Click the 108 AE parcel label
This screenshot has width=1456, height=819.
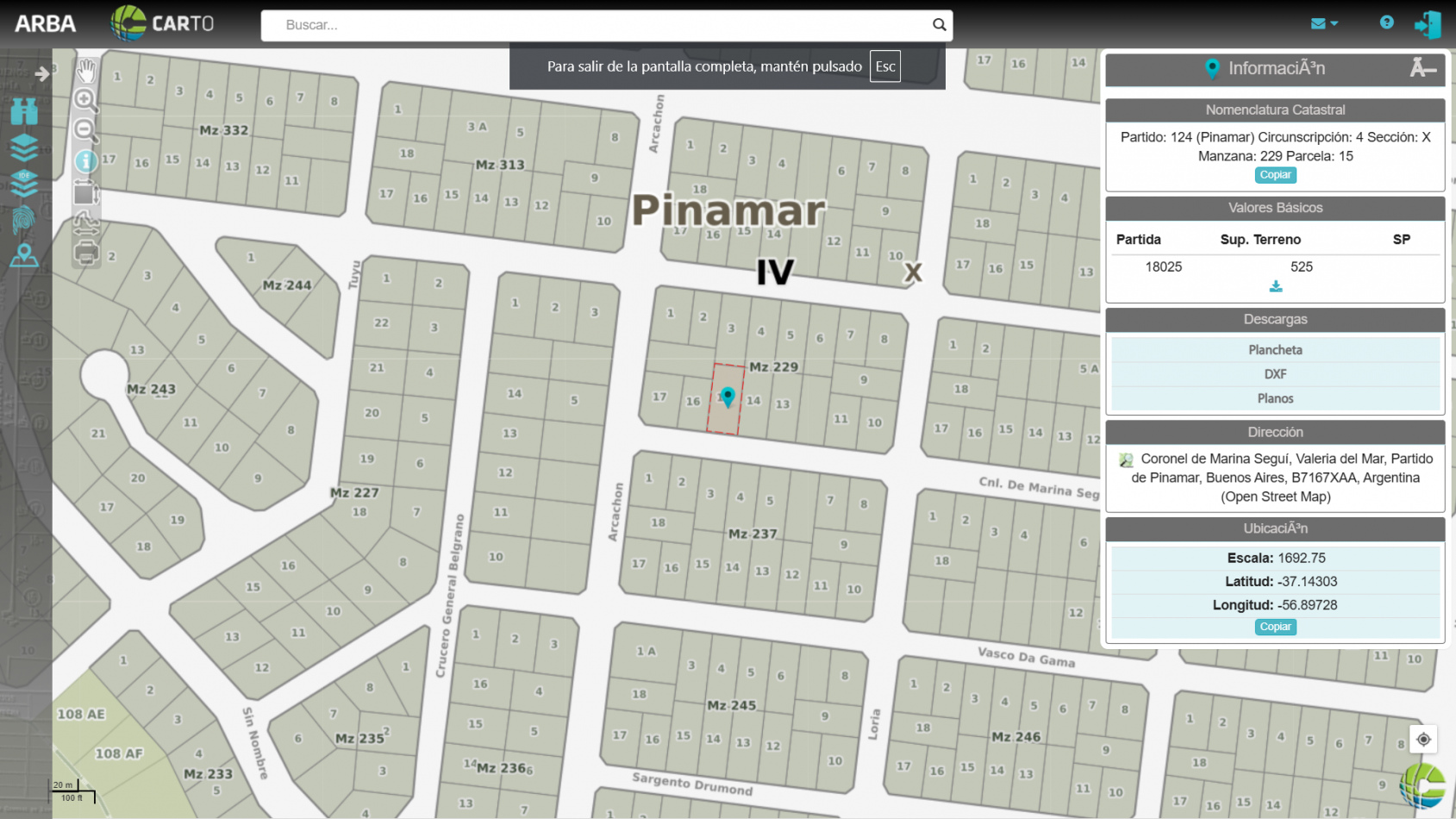(x=81, y=715)
